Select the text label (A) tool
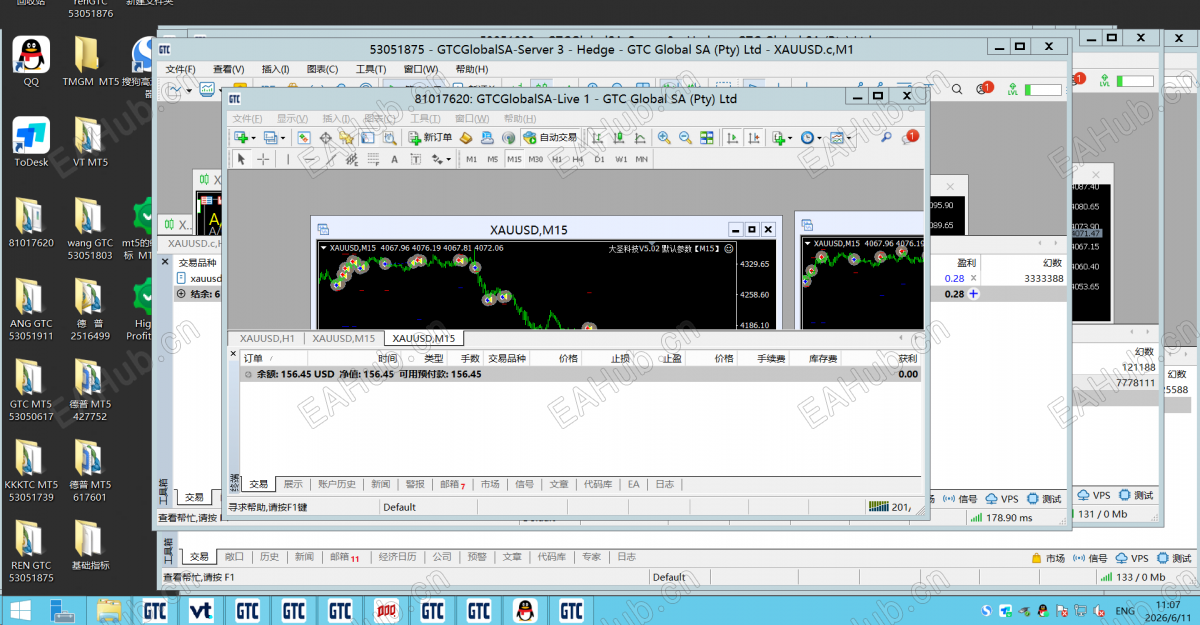The image size is (1200, 625). tap(394, 159)
